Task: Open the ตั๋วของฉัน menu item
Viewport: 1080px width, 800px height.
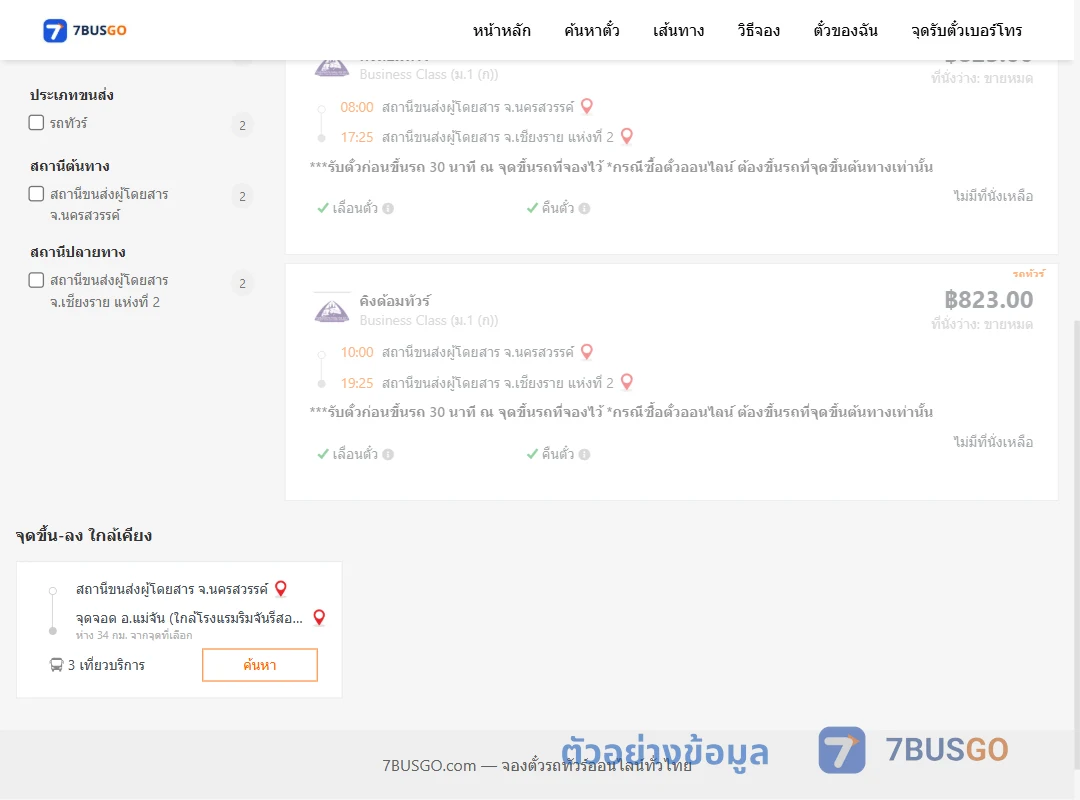Action: pos(845,30)
